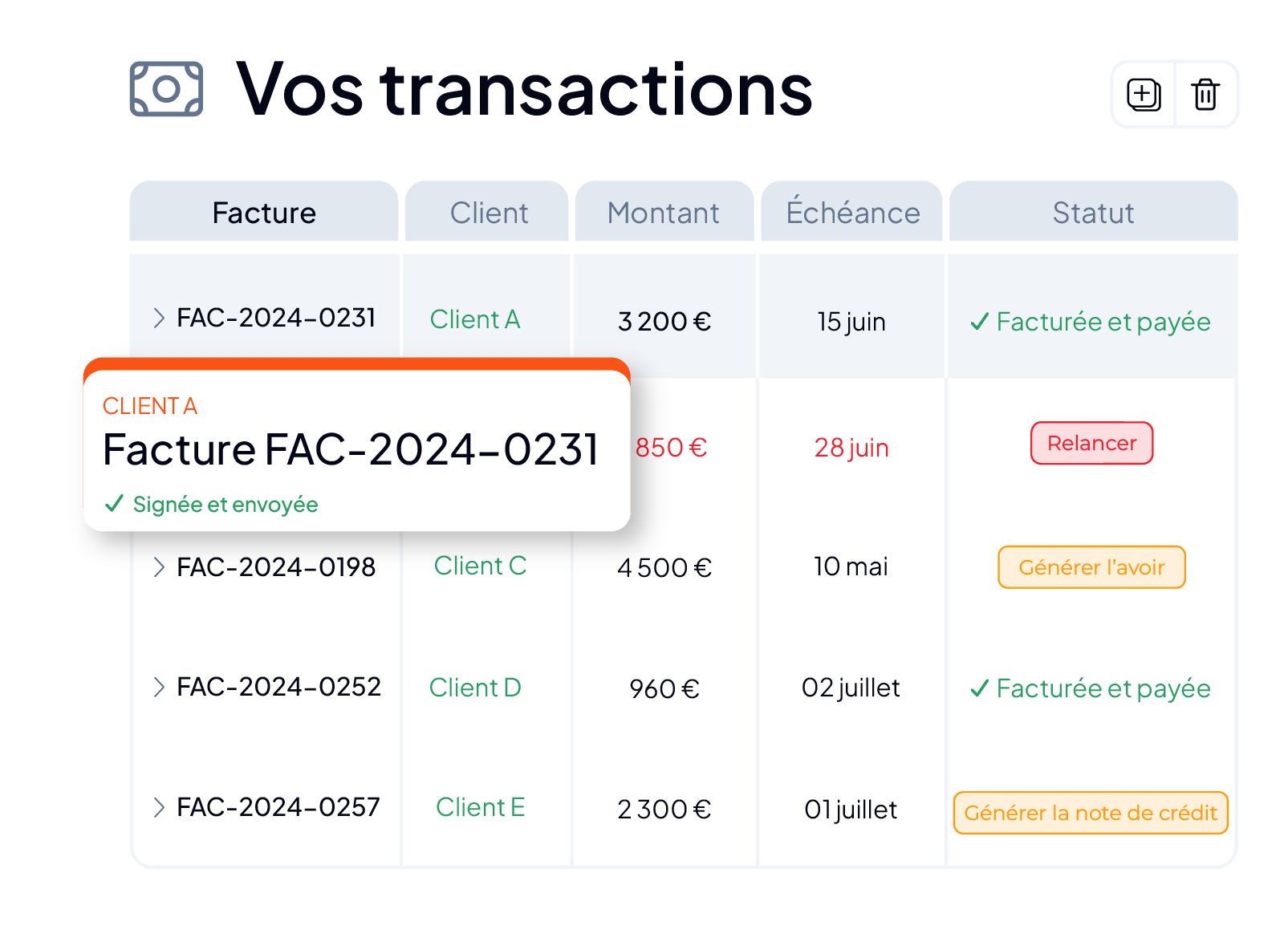Screen dimensions: 1288x950
Task: Sort by the Facture column header
Action: point(264,212)
